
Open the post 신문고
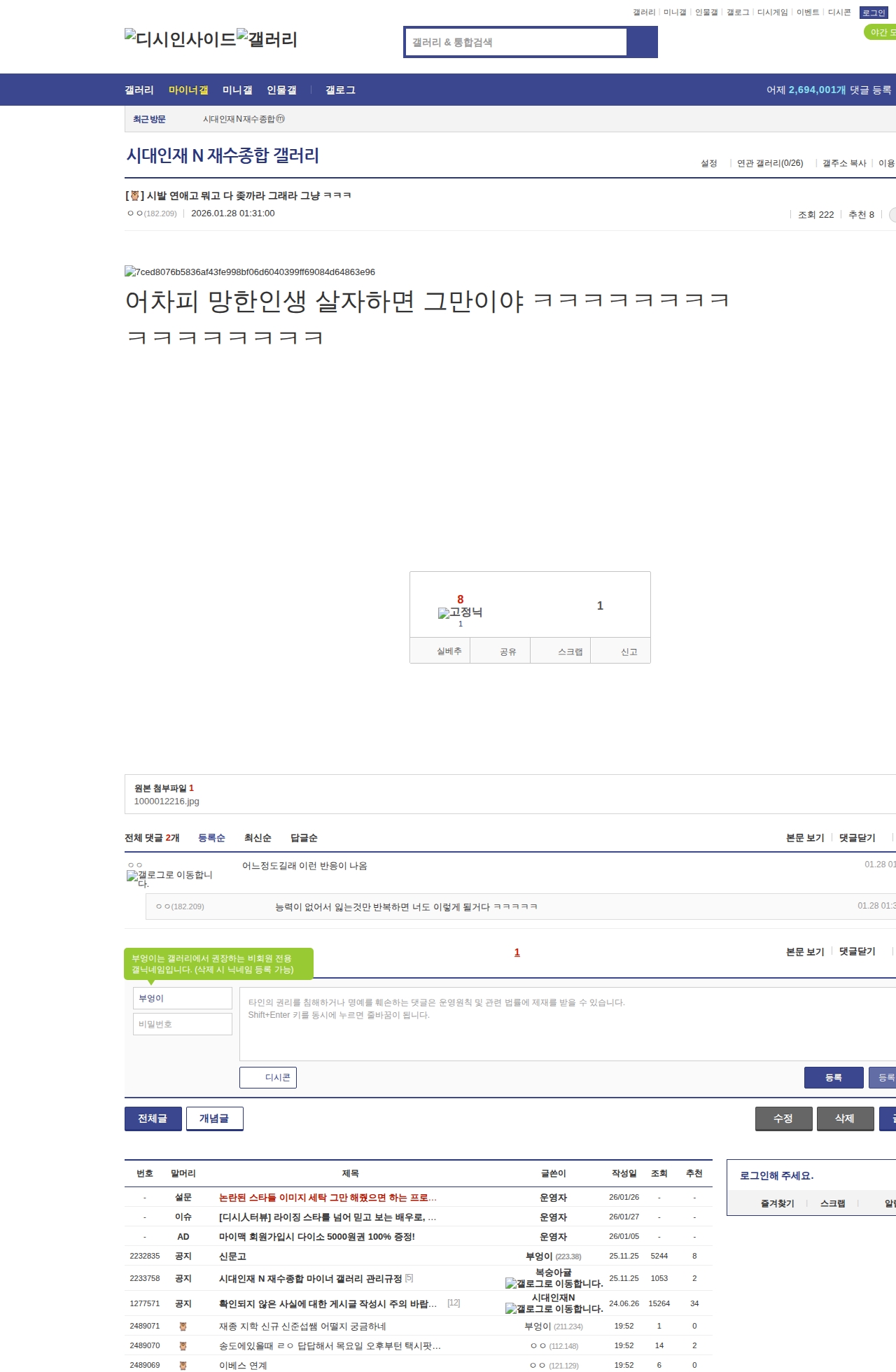tap(232, 1256)
